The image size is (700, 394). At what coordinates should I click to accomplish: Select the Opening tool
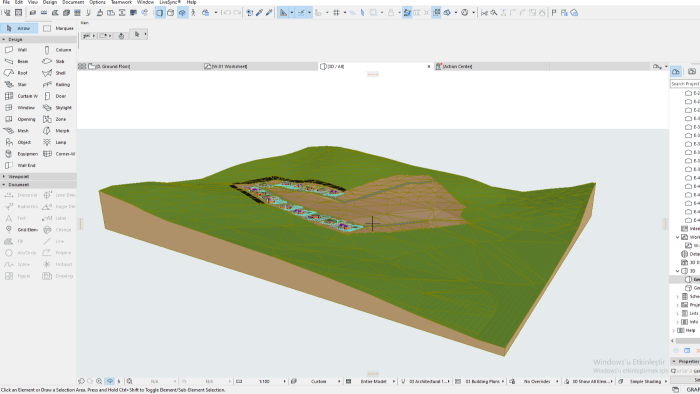click(x=19, y=119)
